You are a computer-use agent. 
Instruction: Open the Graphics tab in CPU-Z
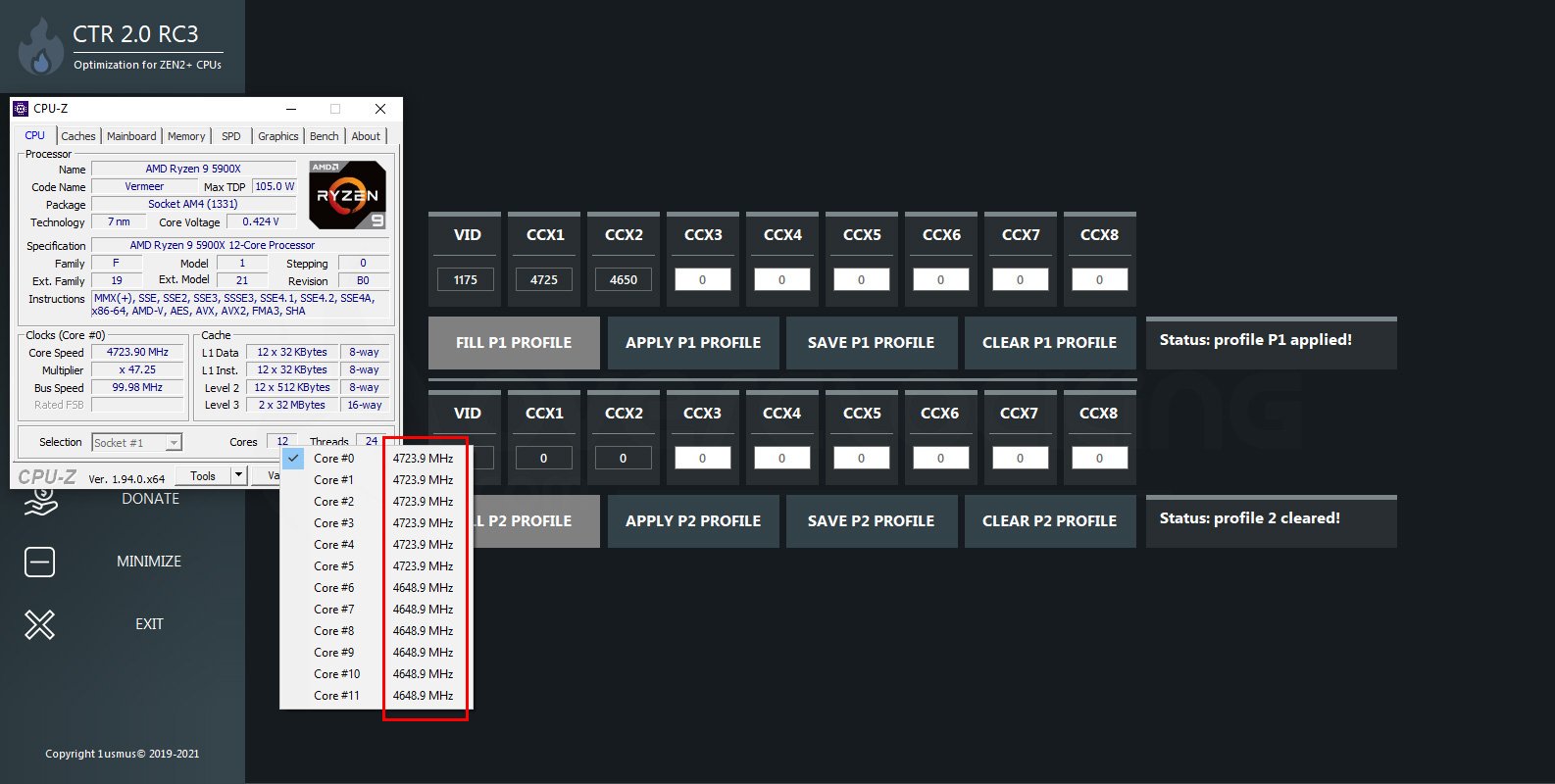[278, 136]
